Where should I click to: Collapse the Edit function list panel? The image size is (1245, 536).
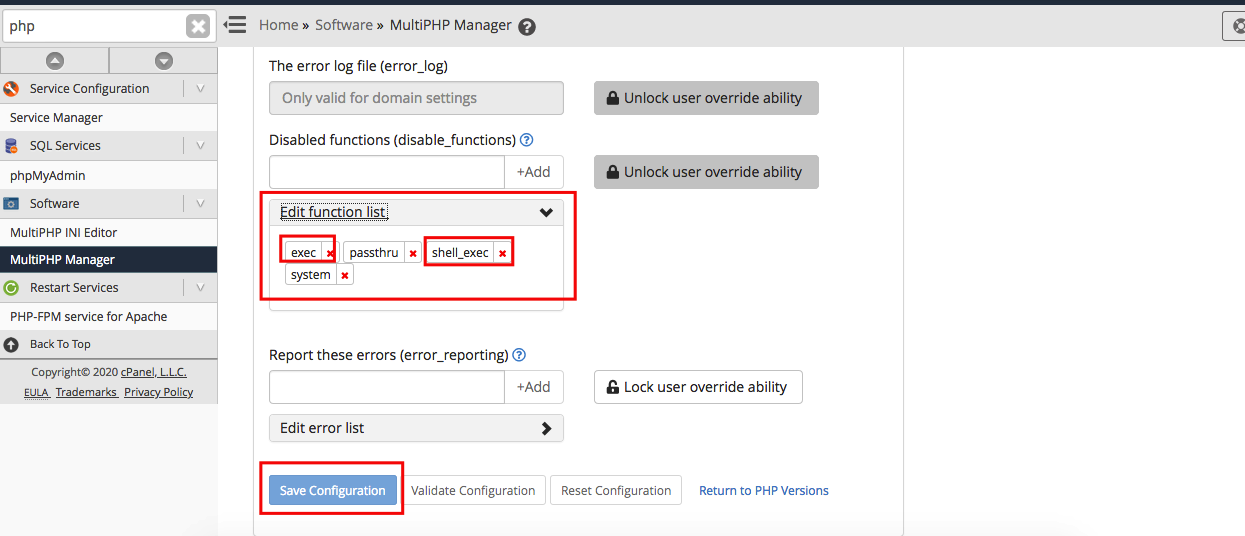(x=546, y=212)
